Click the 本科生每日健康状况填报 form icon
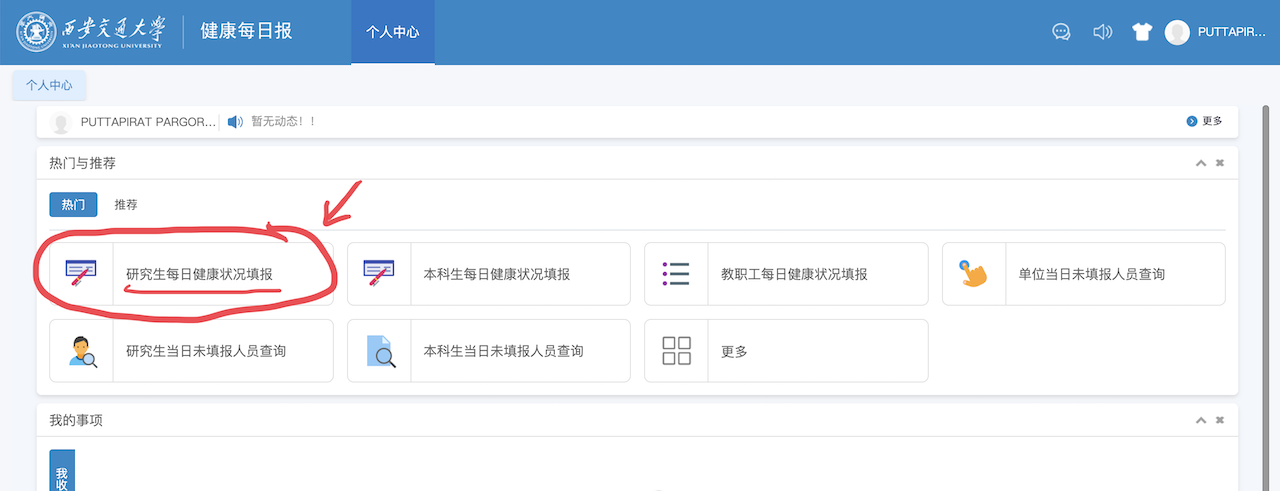 click(x=379, y=273)
